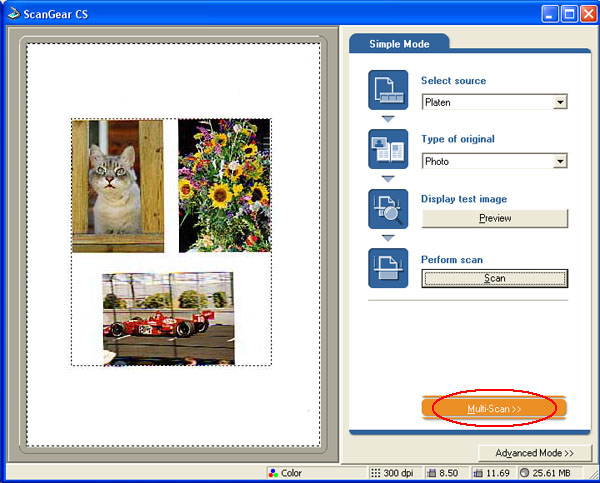Click the Display test image magnifier icon
600x483 pixels.
388,209
